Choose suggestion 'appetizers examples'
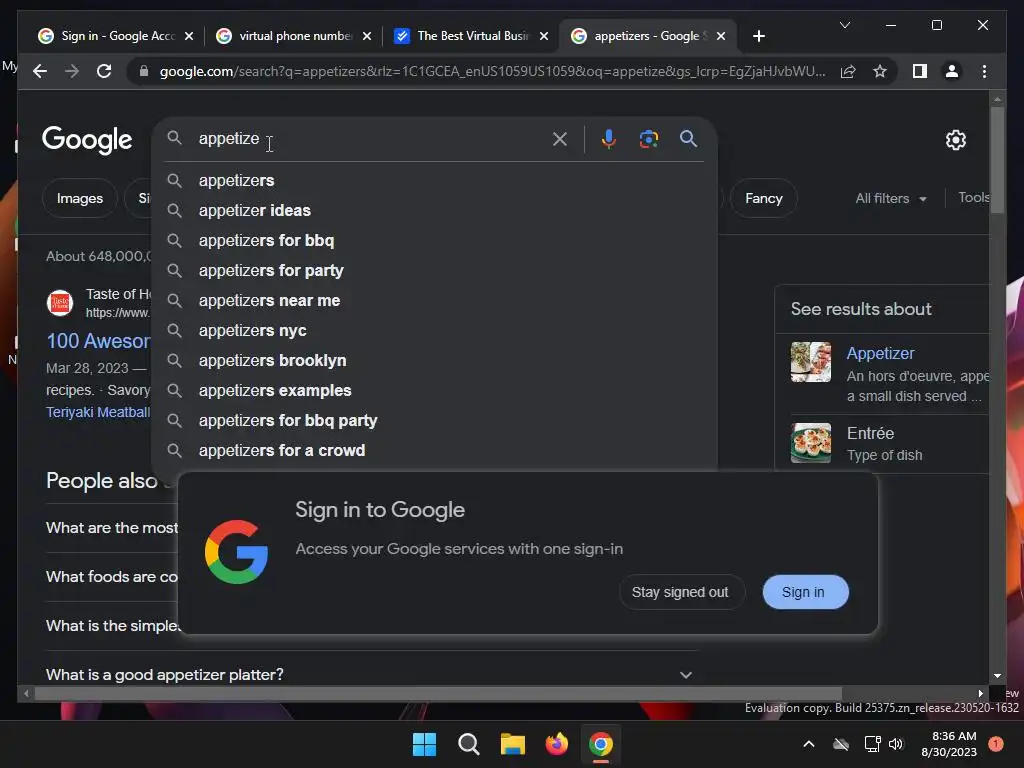This screenshot has width=1024, height=768. [x=434, y=391]
